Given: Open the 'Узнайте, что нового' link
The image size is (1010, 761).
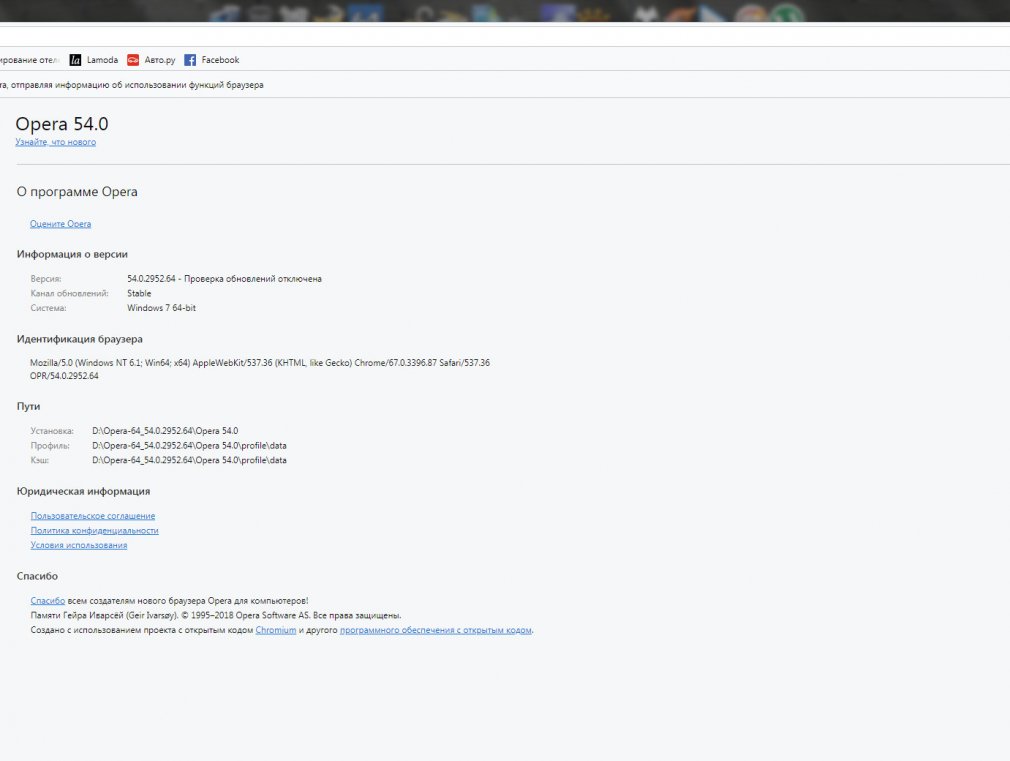Looking at the screenshot, I should click(55, 142).
